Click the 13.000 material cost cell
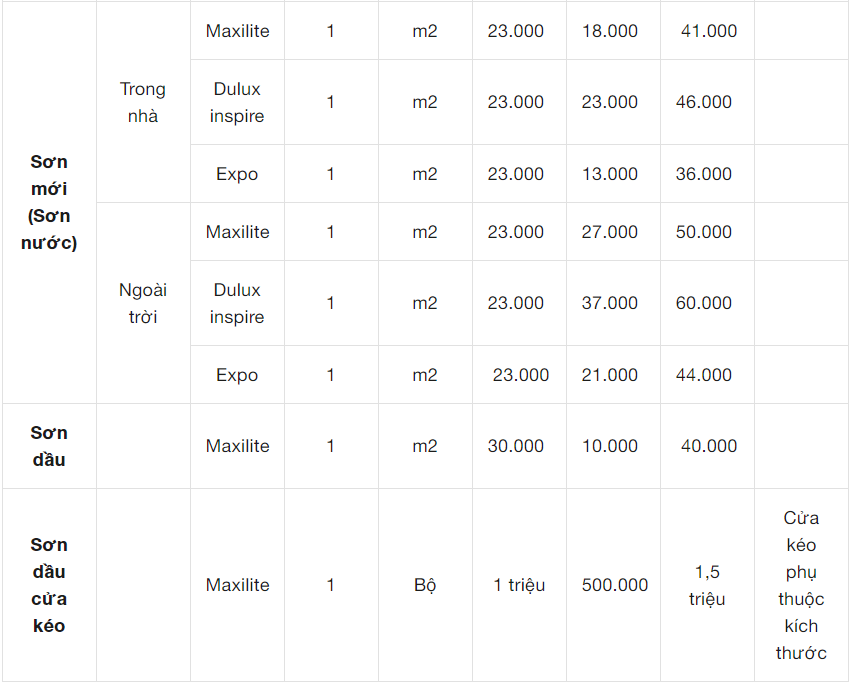The image size is (851, 683). (x=610, y=174)
